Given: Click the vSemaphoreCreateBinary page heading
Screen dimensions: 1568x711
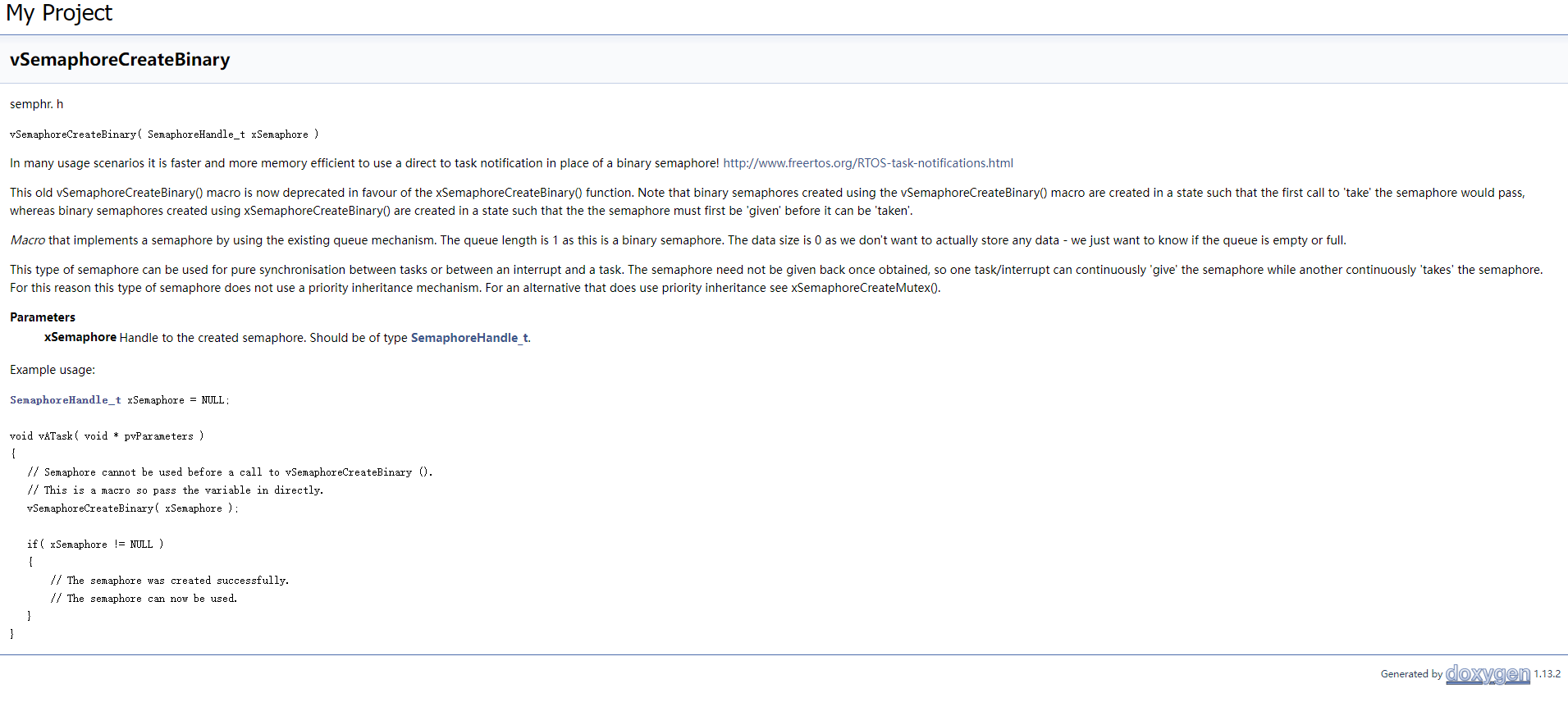Looking at the screenshot, I should pos(120,60).
